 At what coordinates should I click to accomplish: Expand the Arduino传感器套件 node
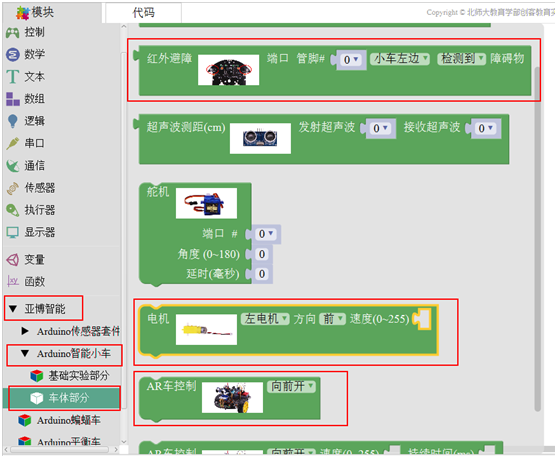[x=25, y=331]
